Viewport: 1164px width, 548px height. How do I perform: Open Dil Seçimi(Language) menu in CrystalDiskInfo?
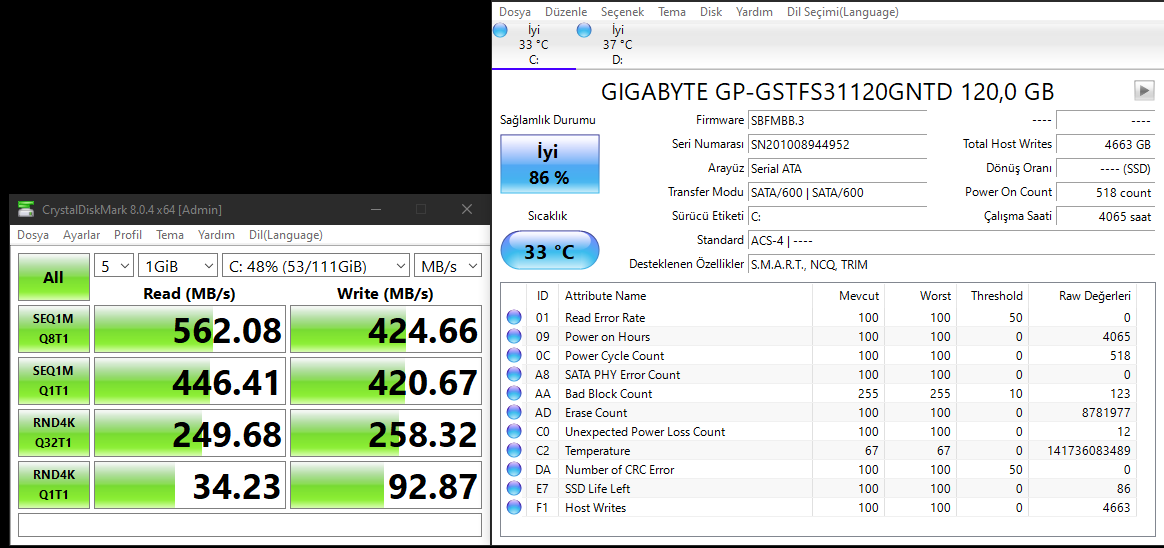coord(843,12)
